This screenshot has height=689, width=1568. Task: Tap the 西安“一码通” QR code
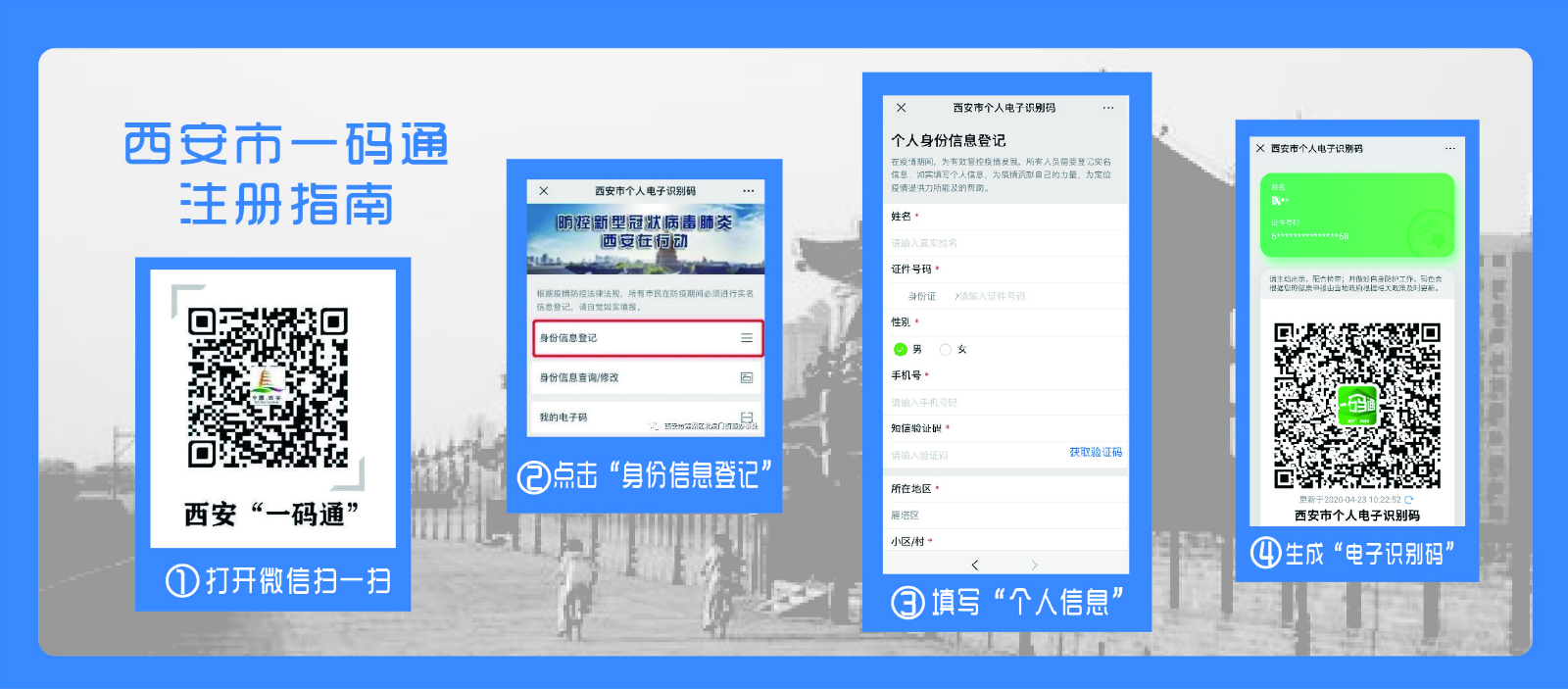coord(268,388)
